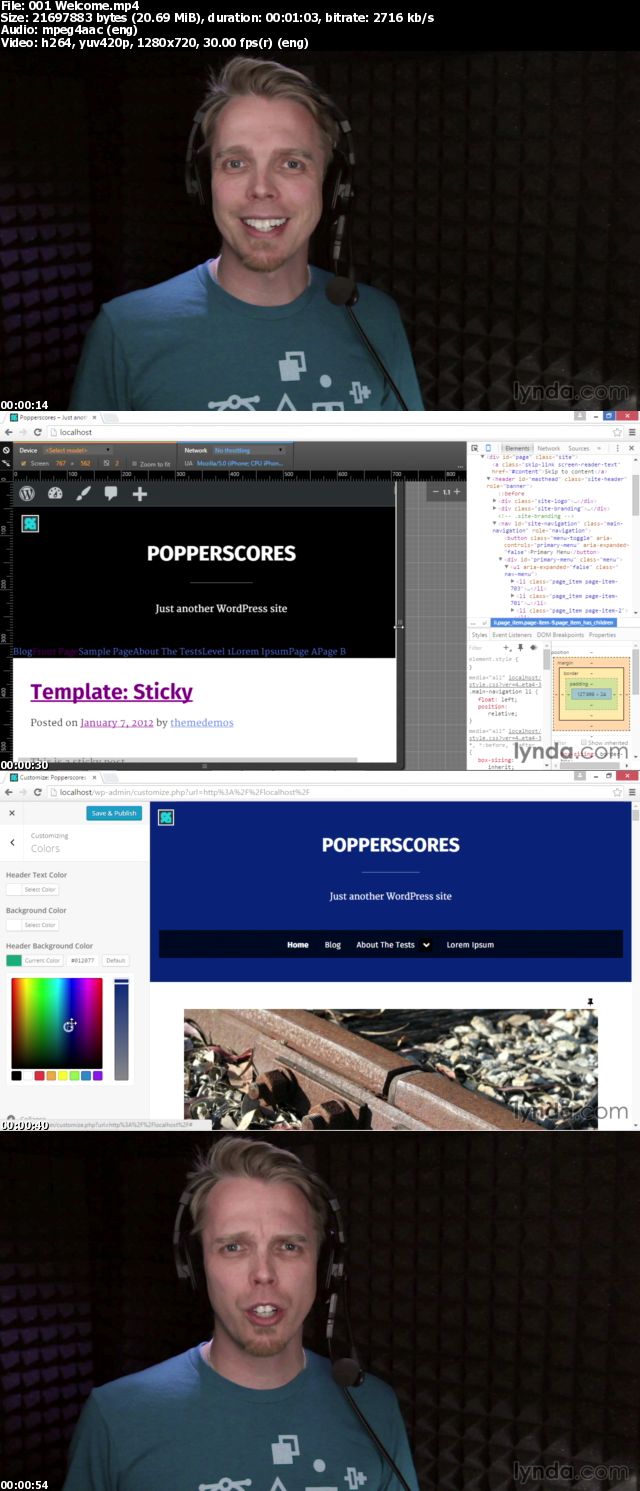Open the upper browser's menu icon
This screenshot has height=1491, width=640.
click(x=631, y=432)
